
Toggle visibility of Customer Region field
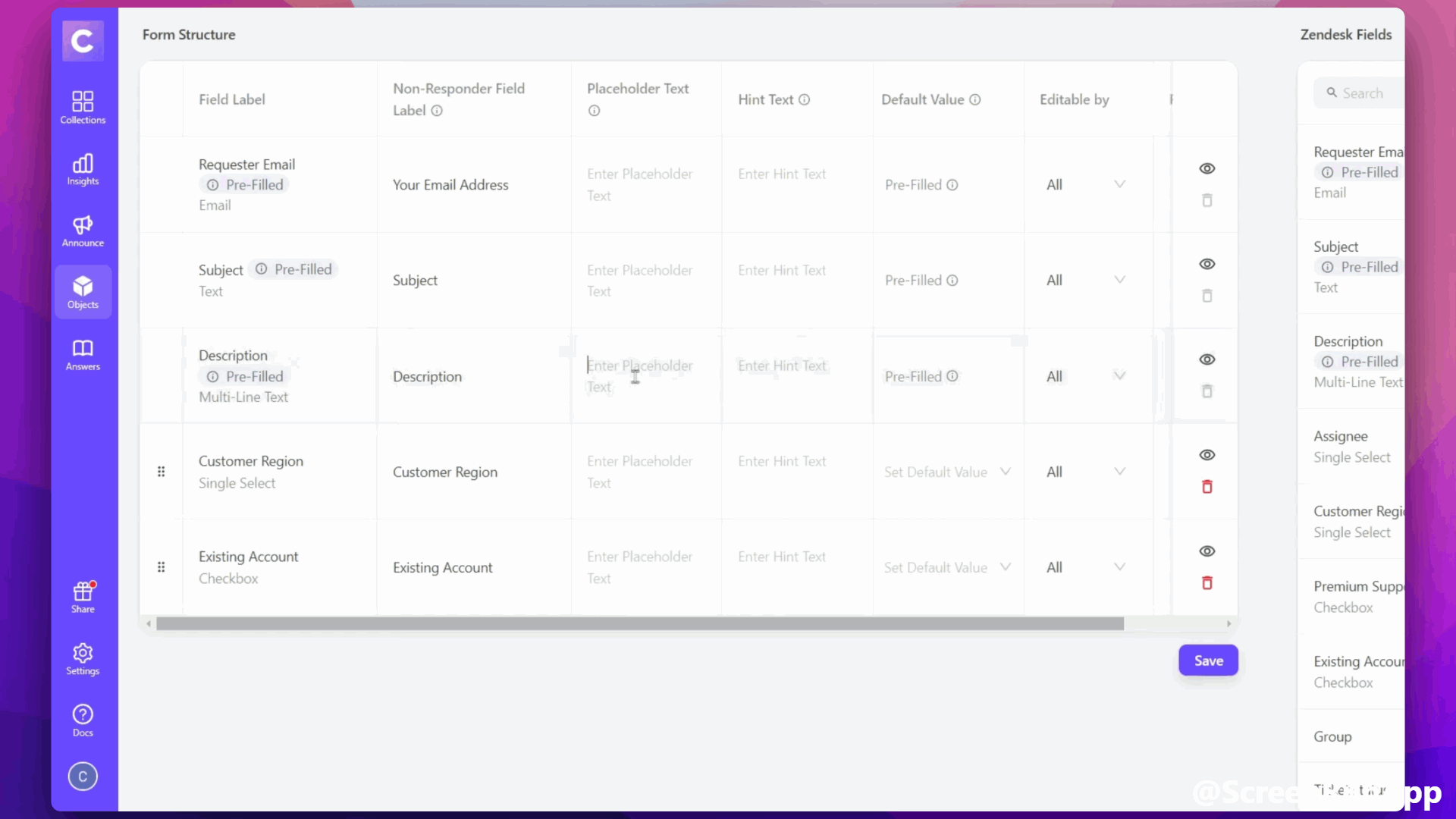(1207, 455)
